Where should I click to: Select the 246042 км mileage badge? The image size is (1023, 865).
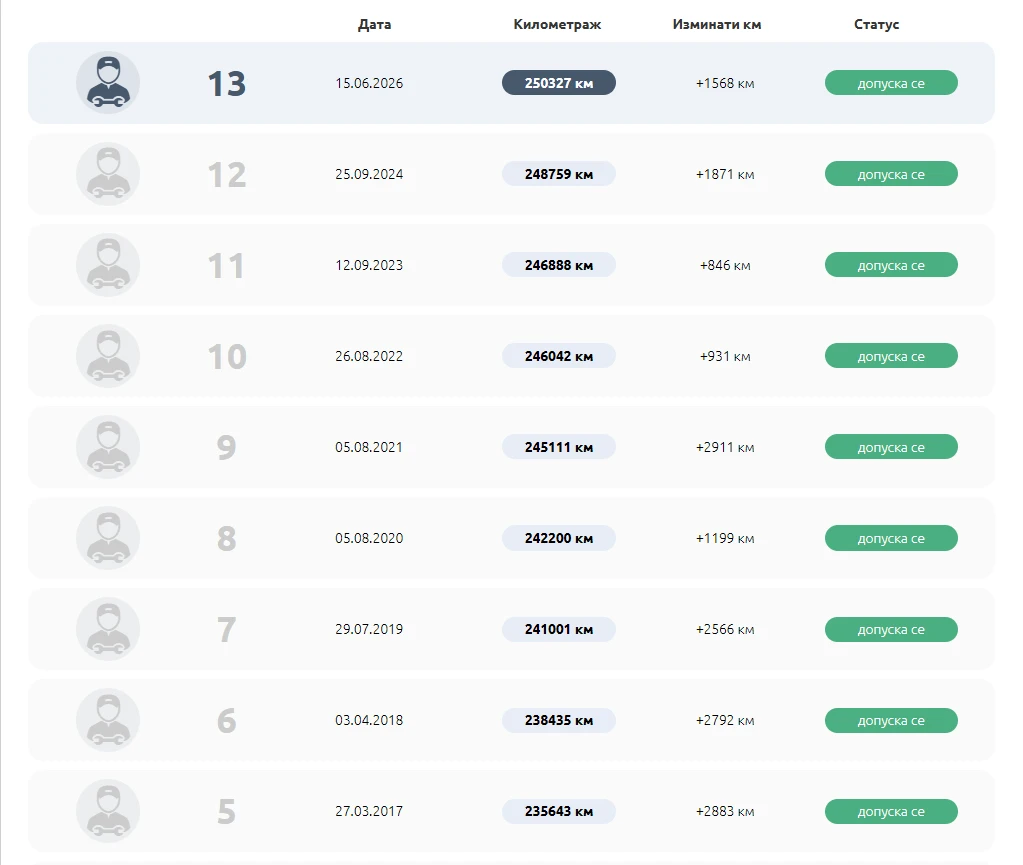pyautogui.click(x=558, y=356)
